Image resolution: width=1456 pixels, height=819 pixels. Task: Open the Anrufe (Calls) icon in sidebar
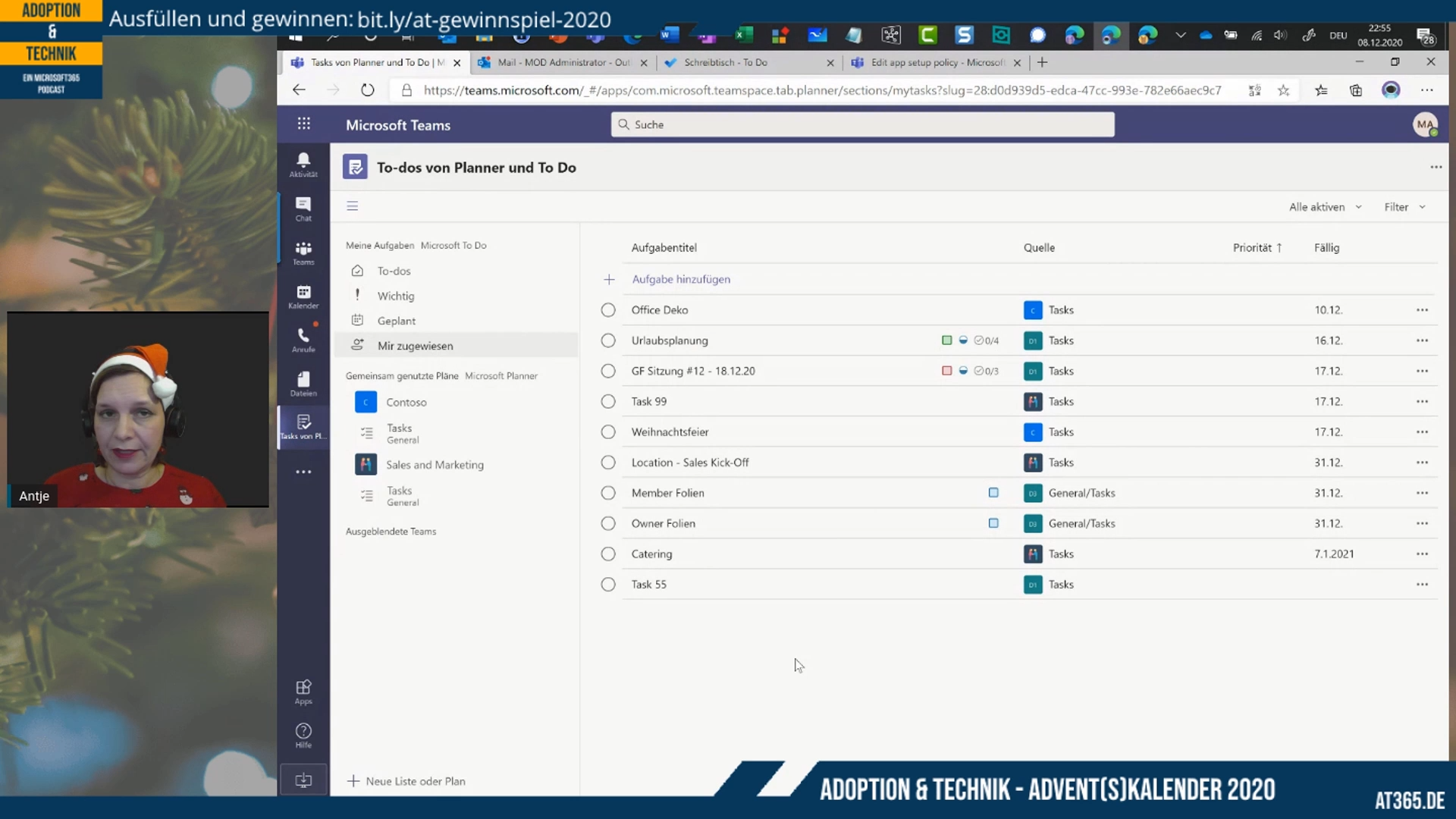304,338
